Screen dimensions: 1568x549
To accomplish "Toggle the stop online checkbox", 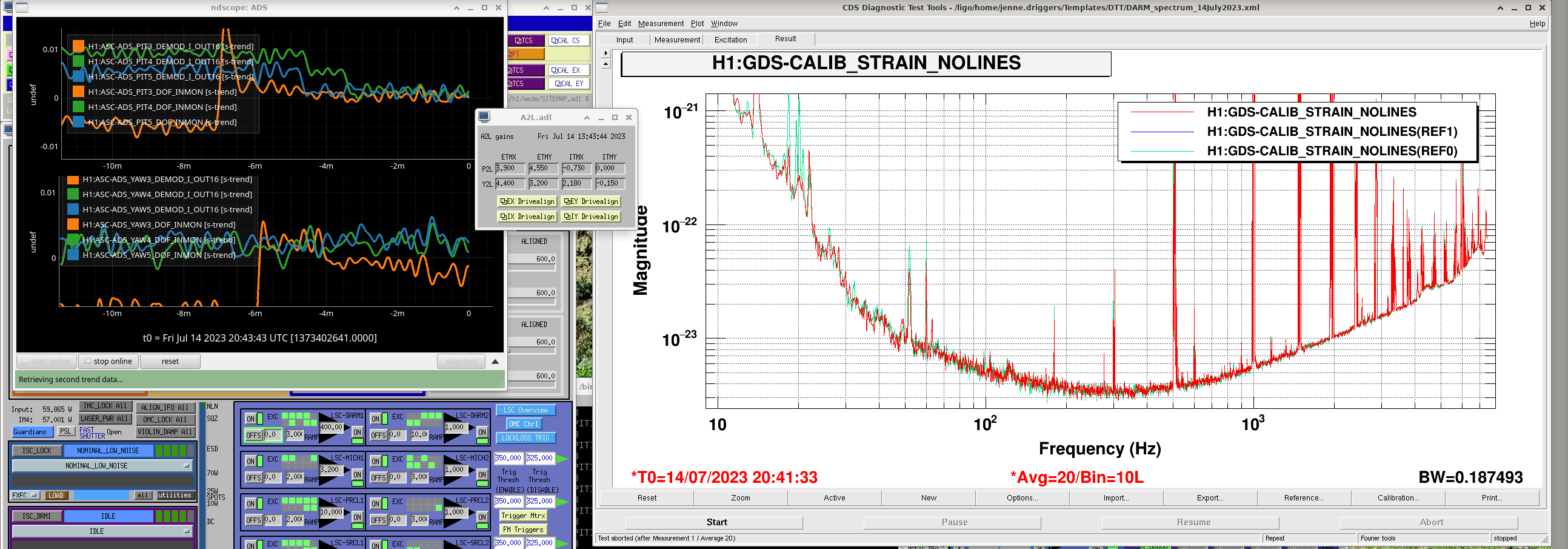I will coord(88,362).
